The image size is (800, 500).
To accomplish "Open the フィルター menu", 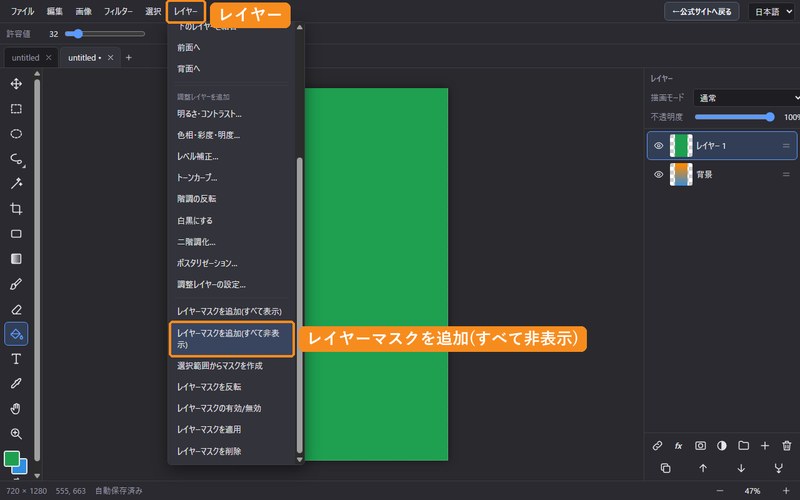I will pos(118,11).
